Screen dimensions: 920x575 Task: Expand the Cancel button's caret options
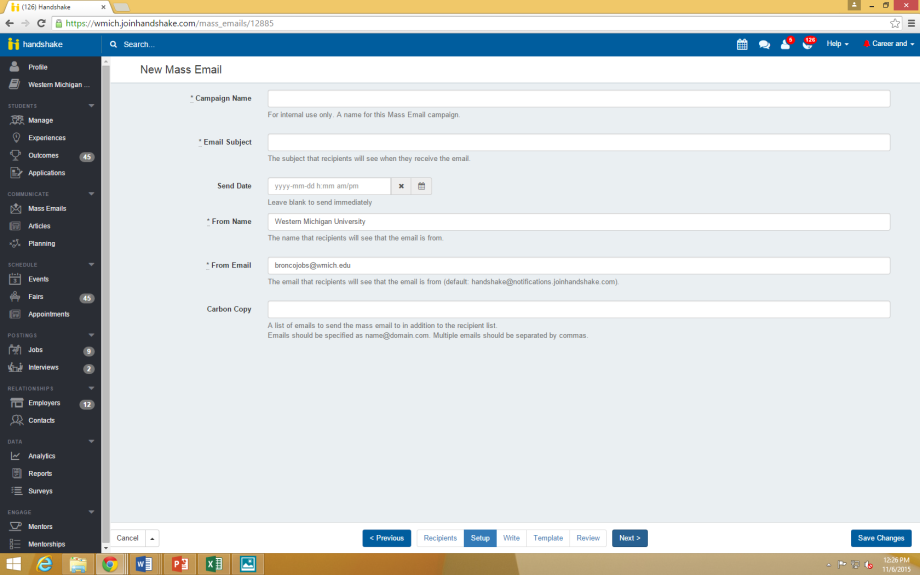coord(152,538)
